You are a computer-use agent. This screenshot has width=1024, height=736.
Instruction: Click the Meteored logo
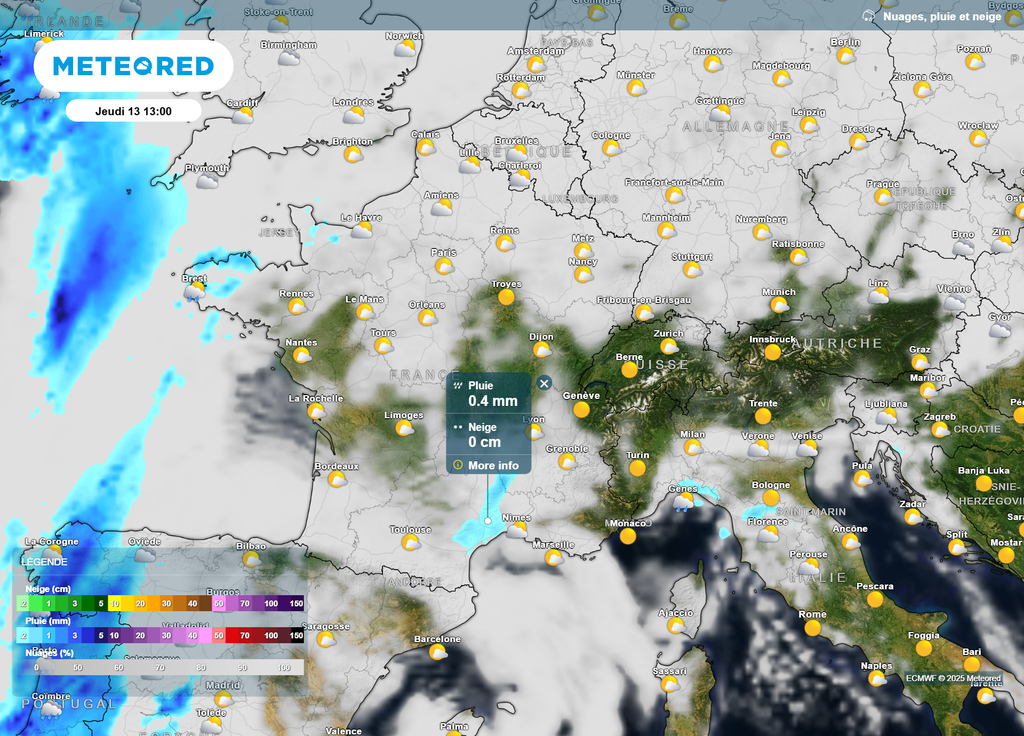coord(133,66)
